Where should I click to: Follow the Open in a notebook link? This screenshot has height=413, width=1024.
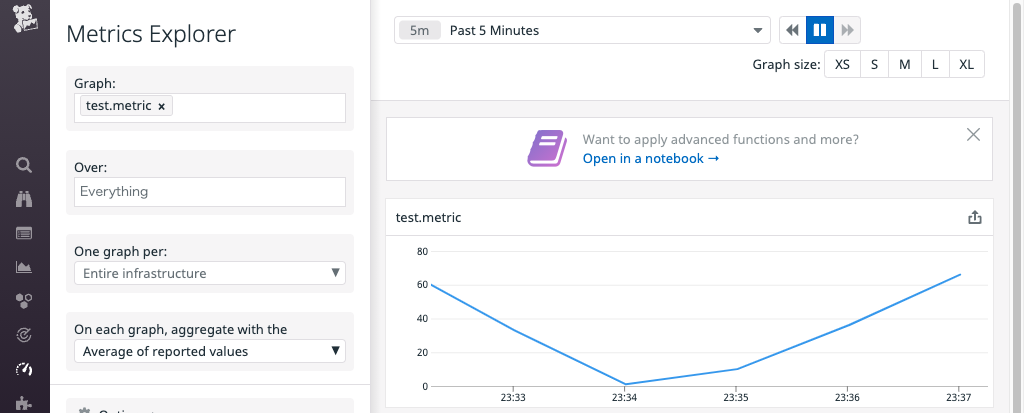pyautogui.click(x=651, y=159)
